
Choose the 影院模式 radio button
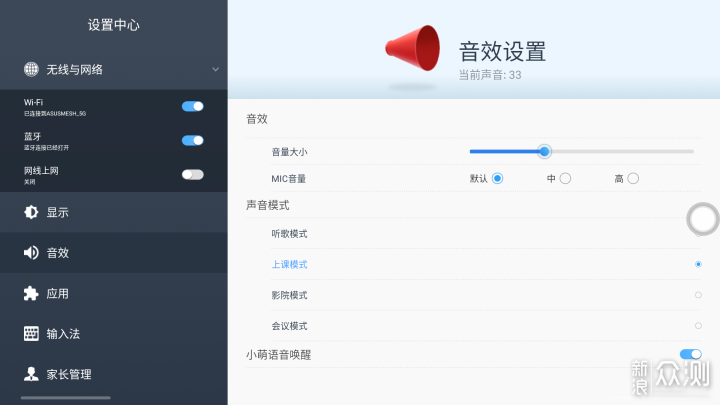pyautogui.click(x=698, y=295)
